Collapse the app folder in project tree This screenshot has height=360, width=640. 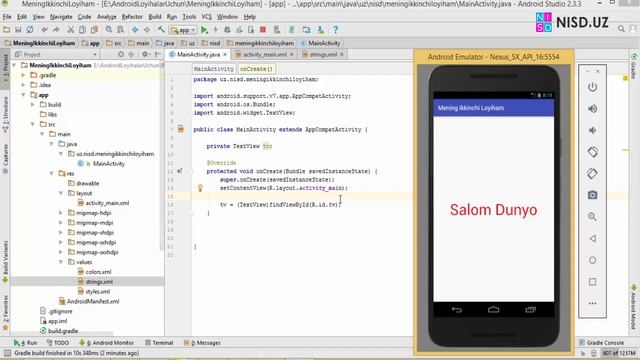23,95
